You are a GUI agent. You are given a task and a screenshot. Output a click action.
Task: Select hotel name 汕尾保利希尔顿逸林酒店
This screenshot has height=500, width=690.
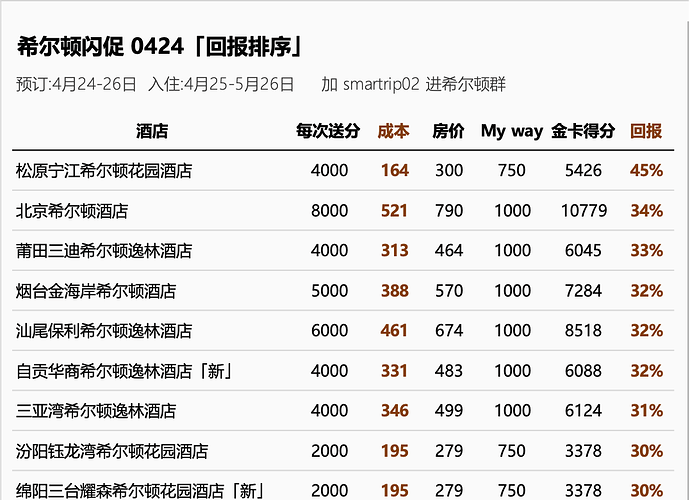pos(104,331)
